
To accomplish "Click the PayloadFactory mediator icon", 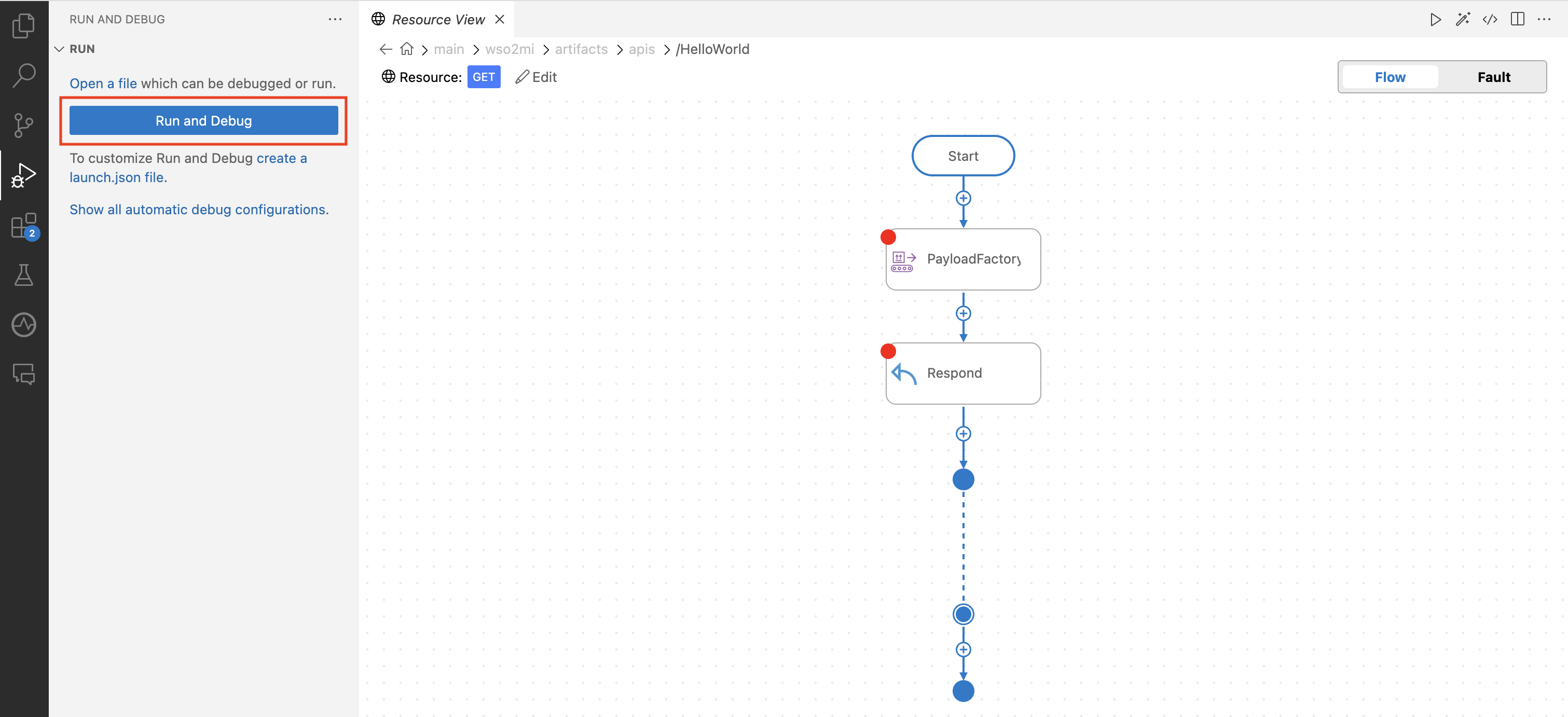I will pos(903,261).
